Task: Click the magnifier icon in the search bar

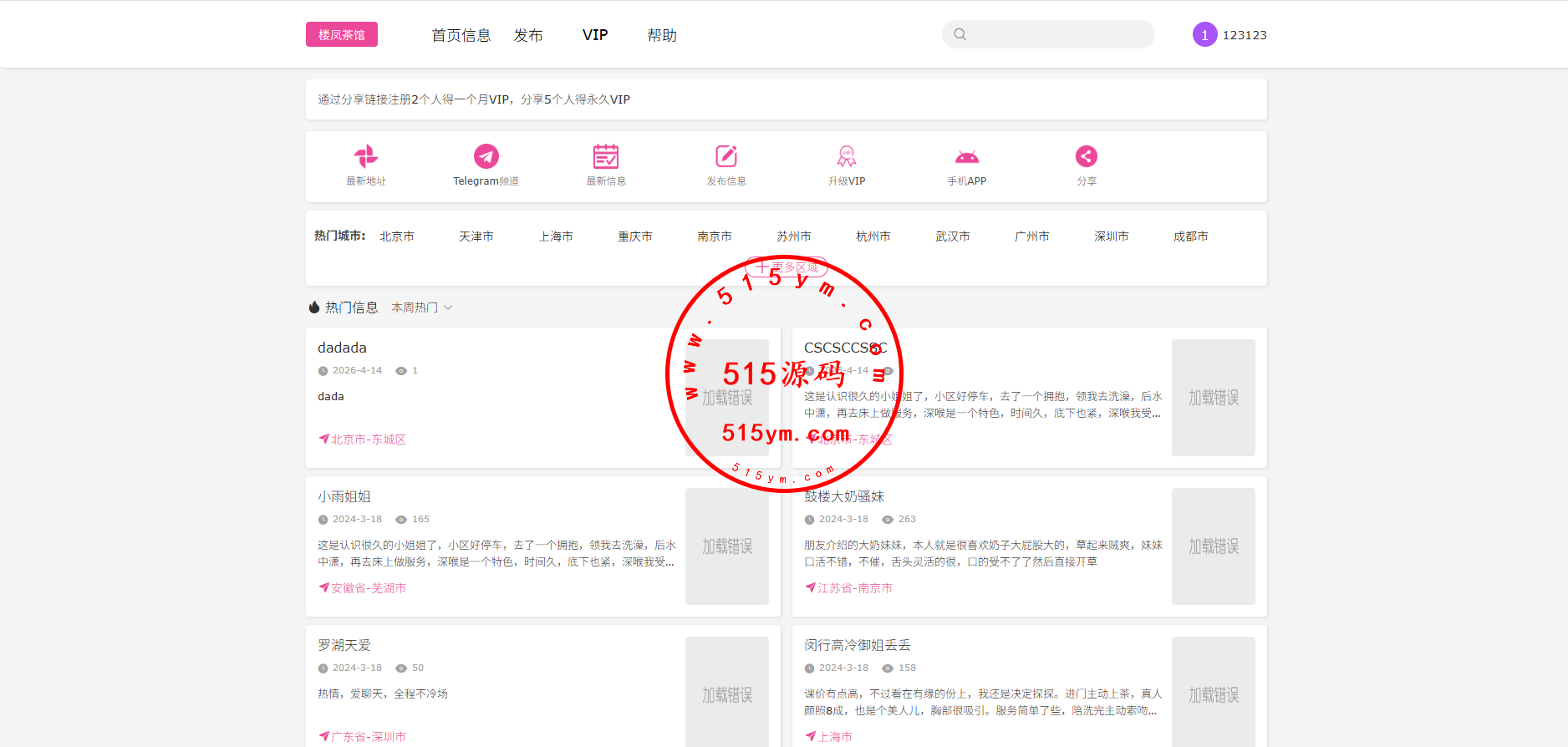Action: point(960,34)
